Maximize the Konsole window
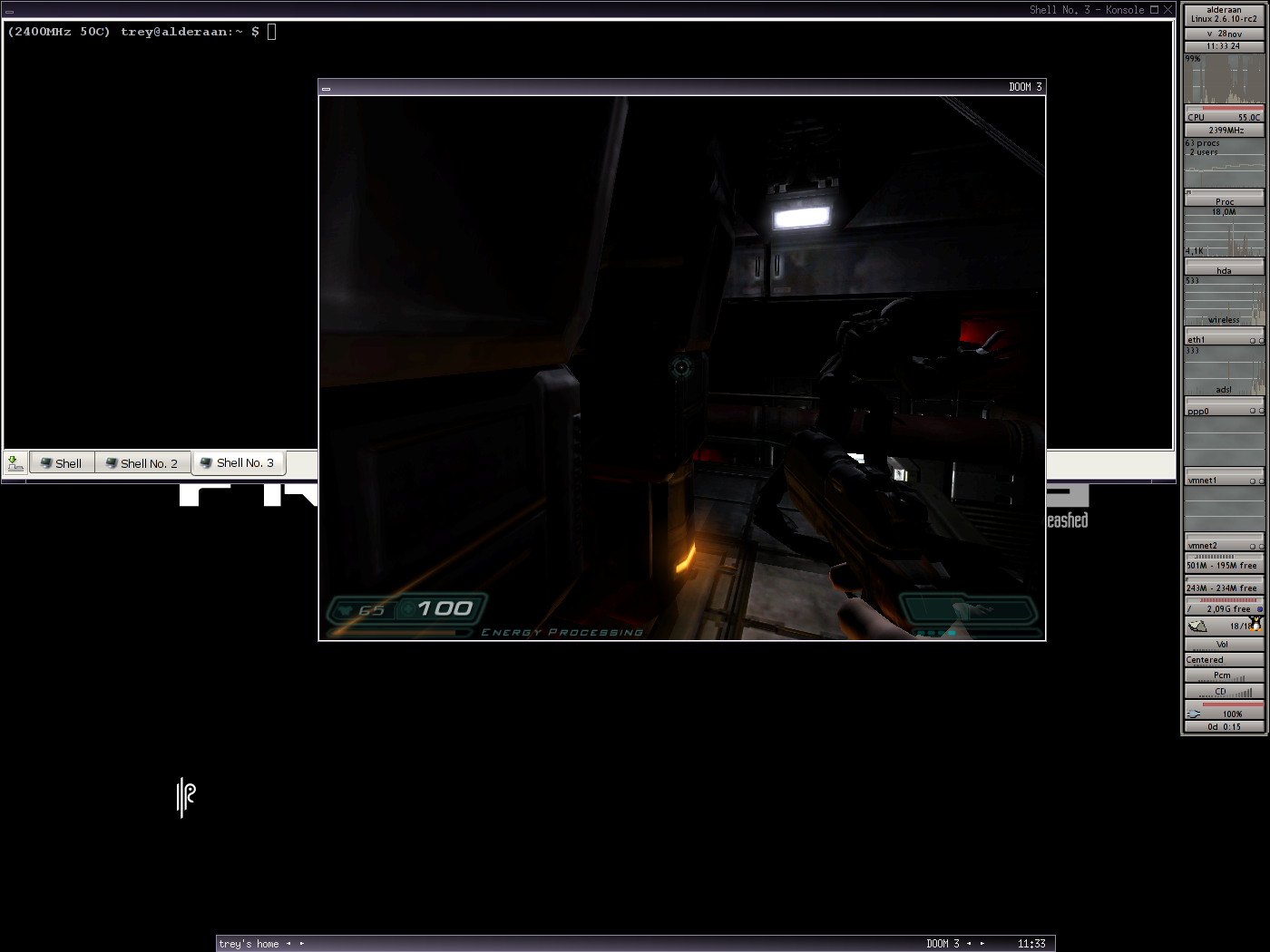1270x952 pixels. 1154,10
